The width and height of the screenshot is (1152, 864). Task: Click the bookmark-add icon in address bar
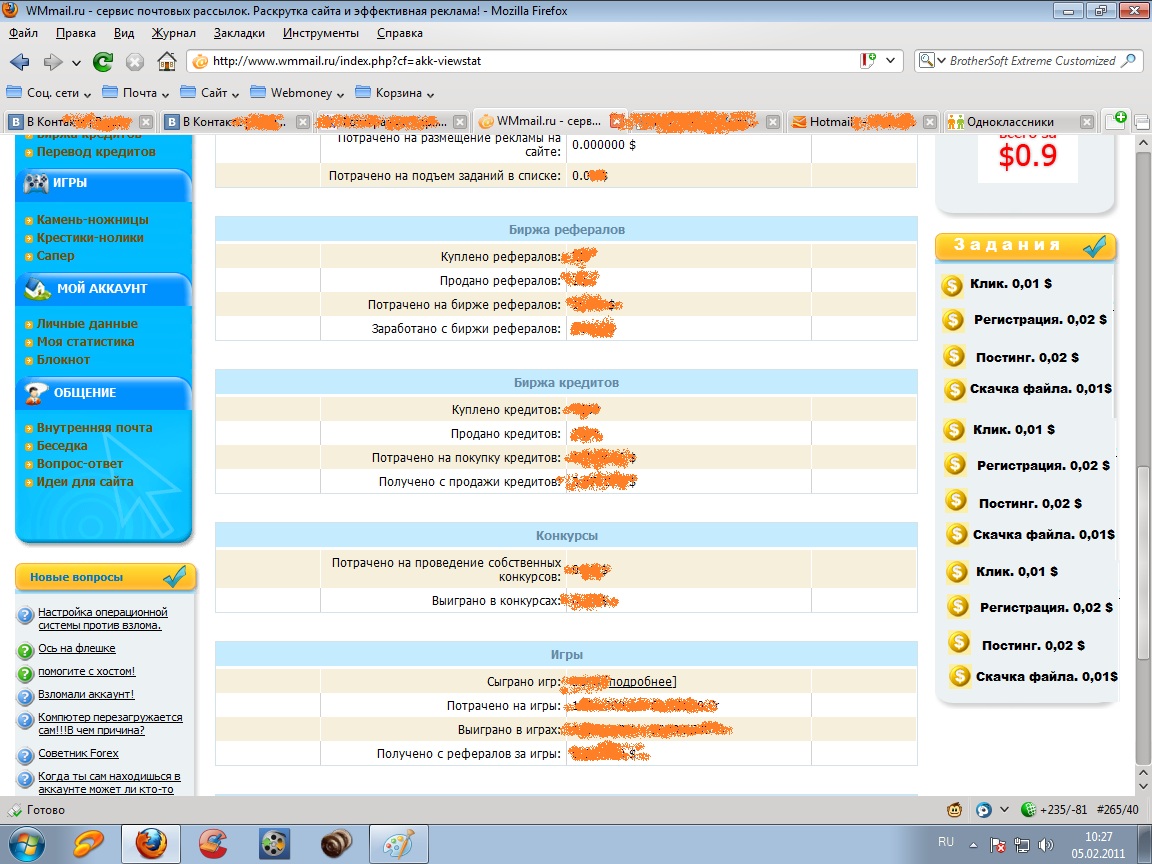[x=868, y=61]
